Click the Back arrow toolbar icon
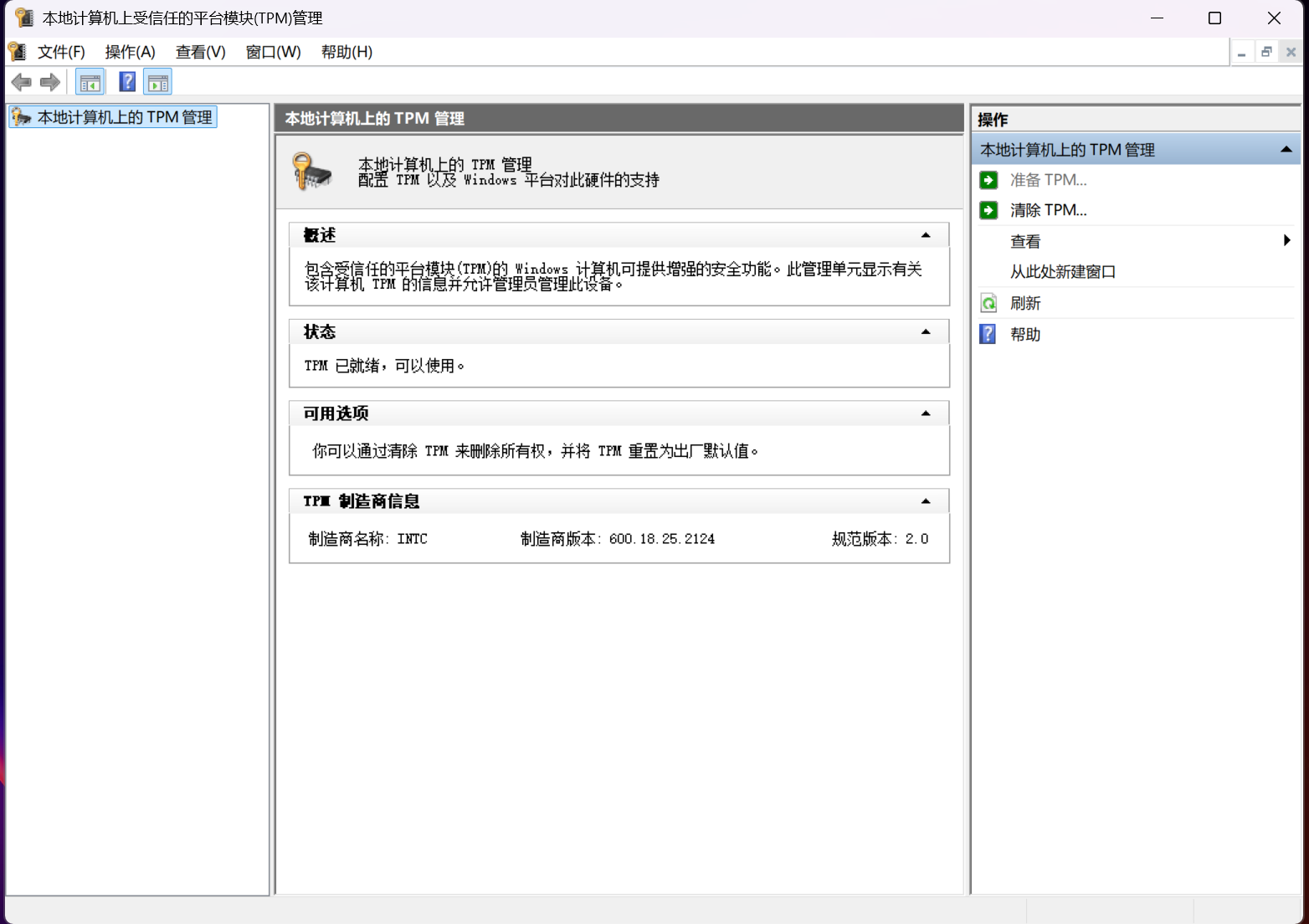Viewport: 1309px width, 924px height. [22, 82]
